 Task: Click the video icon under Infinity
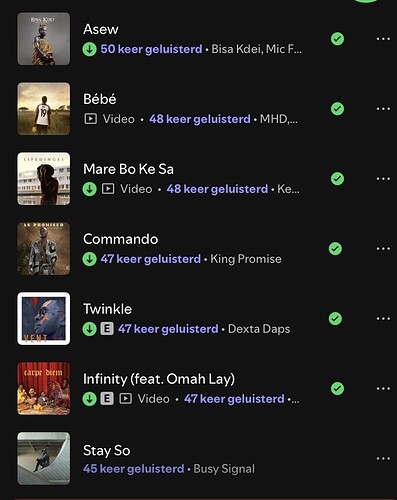(125, 399)
